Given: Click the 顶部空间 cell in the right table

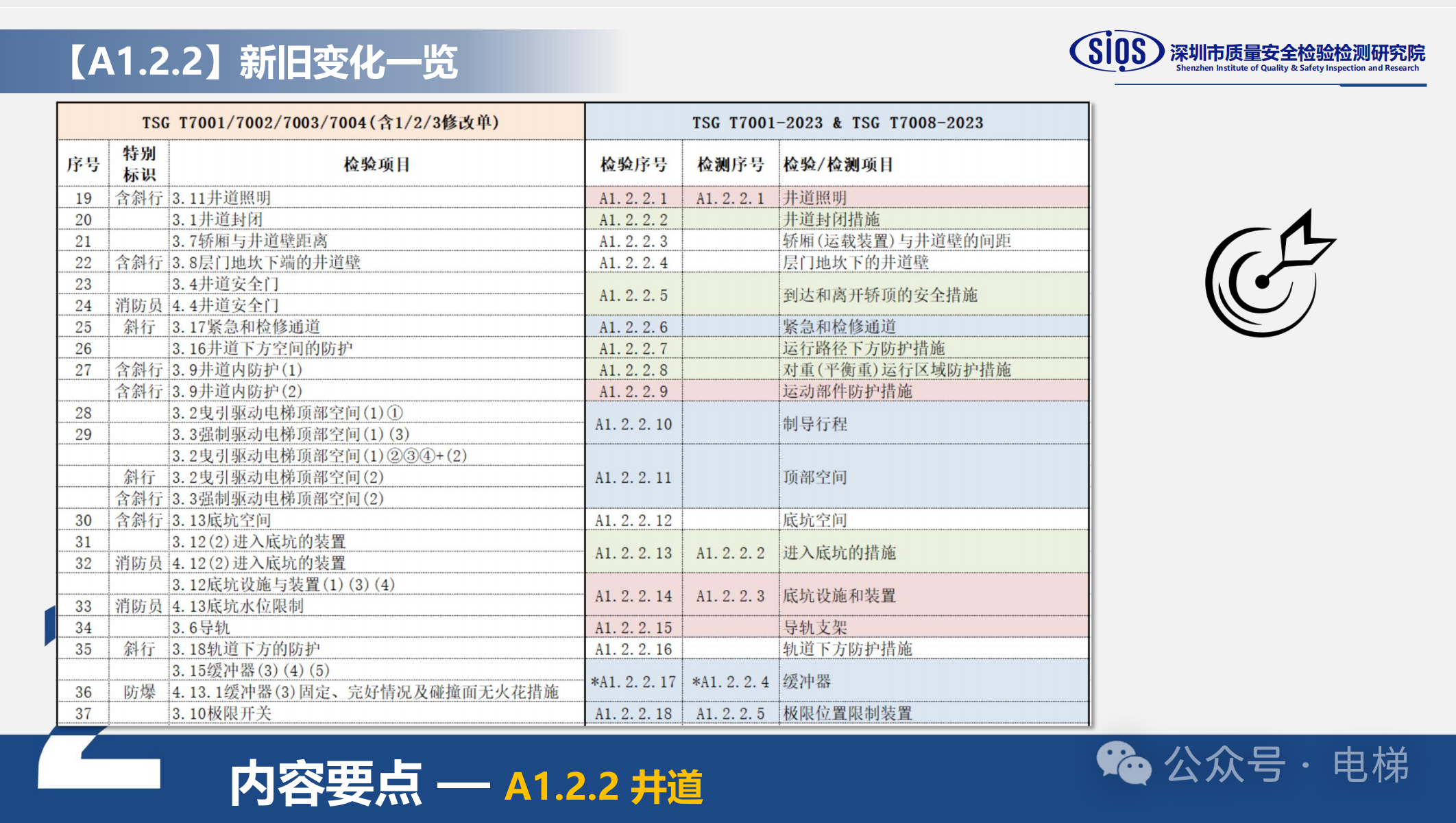Looking at the screenshot, I should tap(815, 477).
